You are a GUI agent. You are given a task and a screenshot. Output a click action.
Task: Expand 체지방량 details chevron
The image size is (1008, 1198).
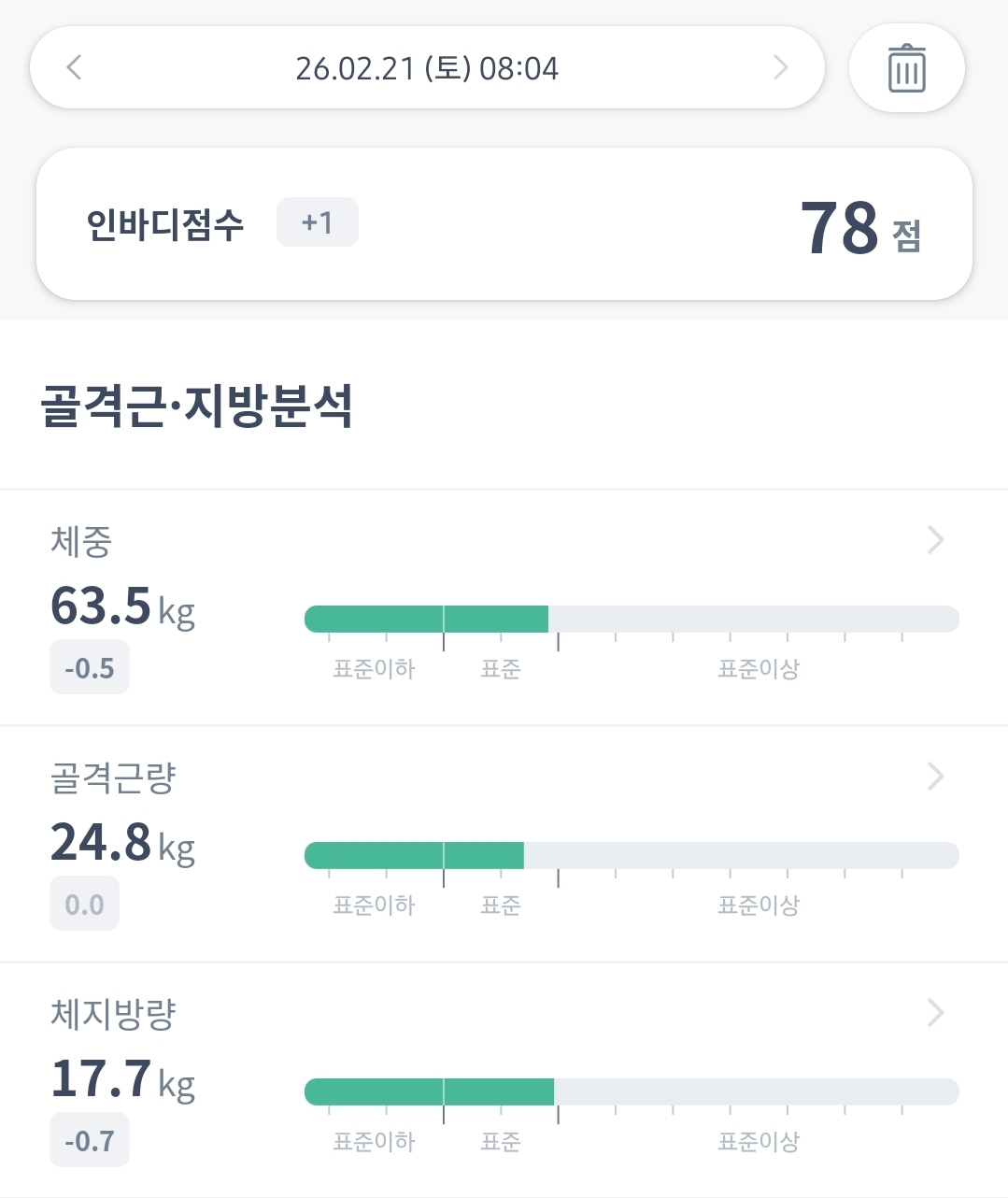click(935, 1013)
